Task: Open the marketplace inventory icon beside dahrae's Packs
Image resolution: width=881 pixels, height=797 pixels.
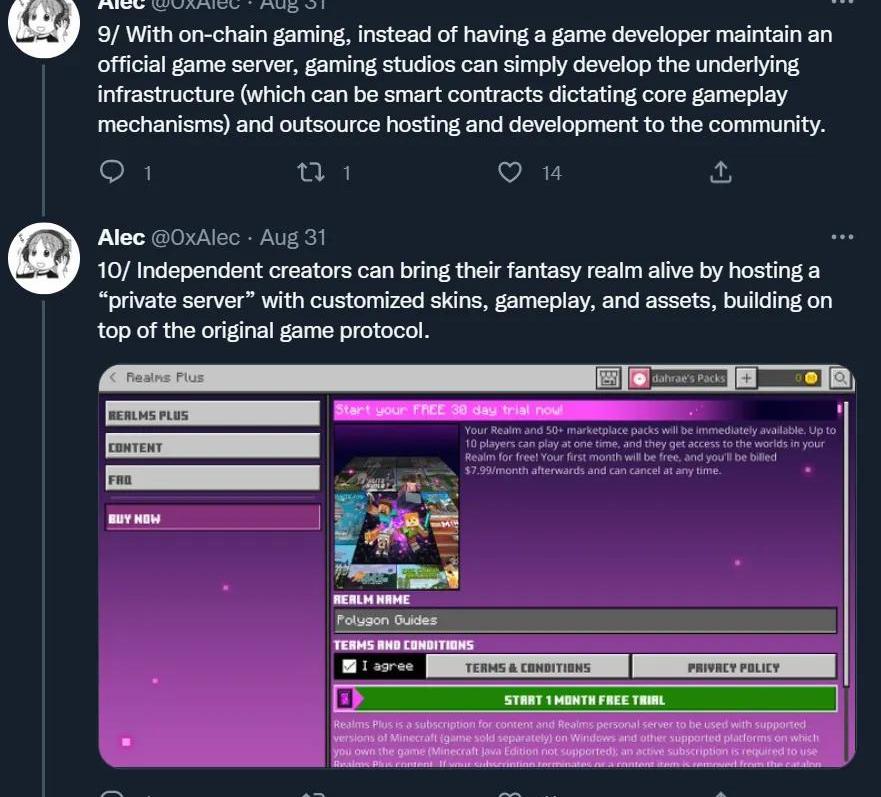Action: tap(607, 378)
